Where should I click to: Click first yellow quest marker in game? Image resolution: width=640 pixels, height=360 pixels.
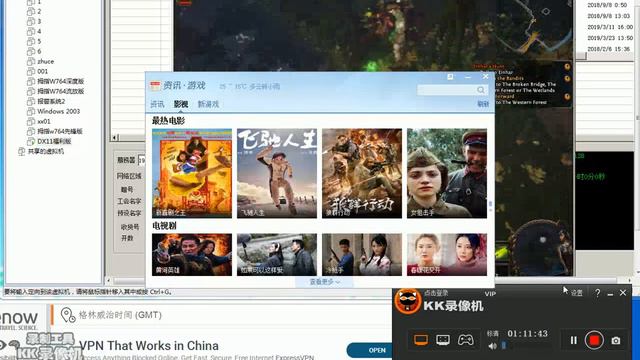point(567,67)
